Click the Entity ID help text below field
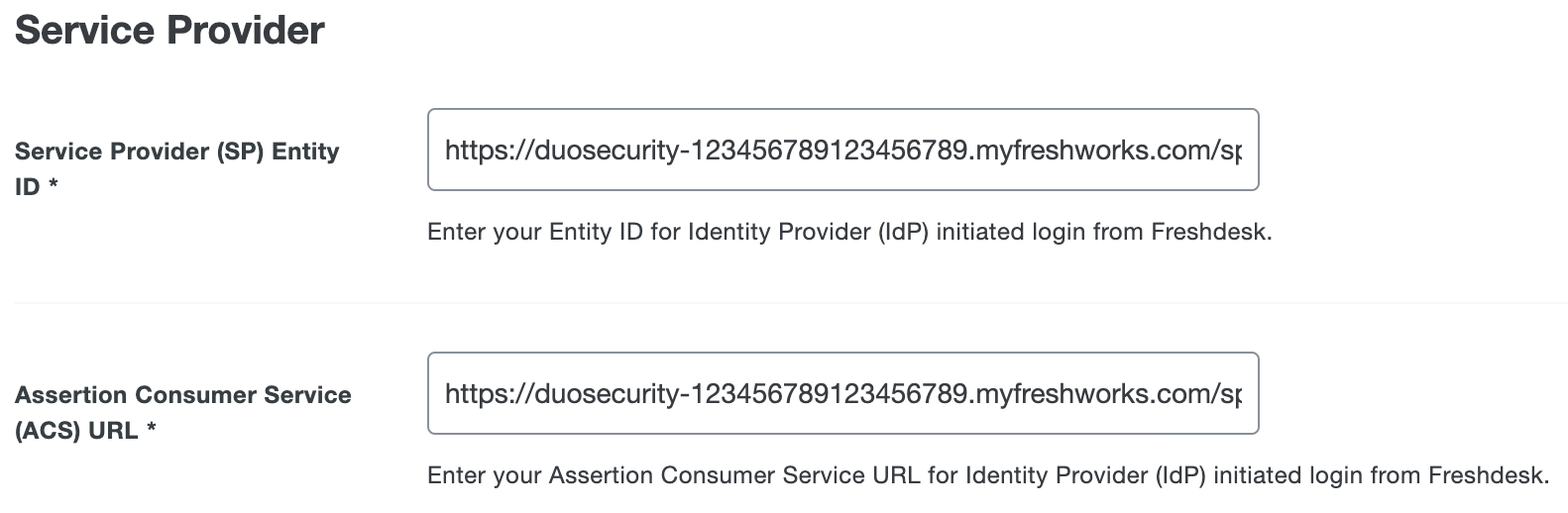The height and width of the screenshot is (513, 1568). 848,233
